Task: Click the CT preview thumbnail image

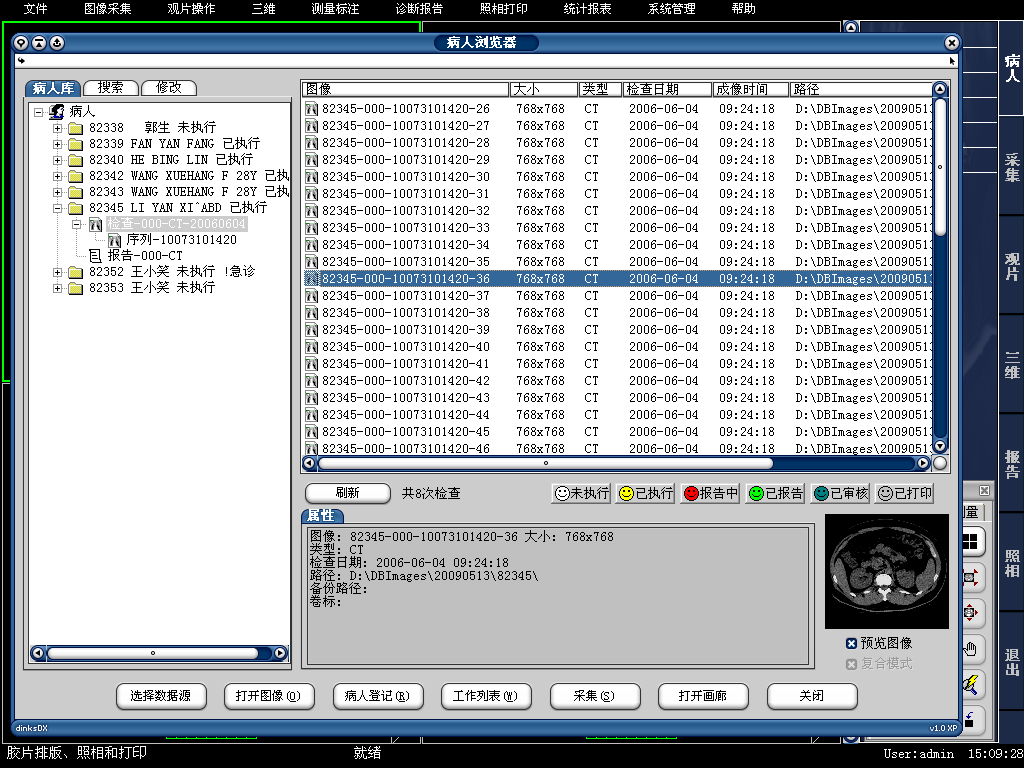Action: [x=886, y=571]
